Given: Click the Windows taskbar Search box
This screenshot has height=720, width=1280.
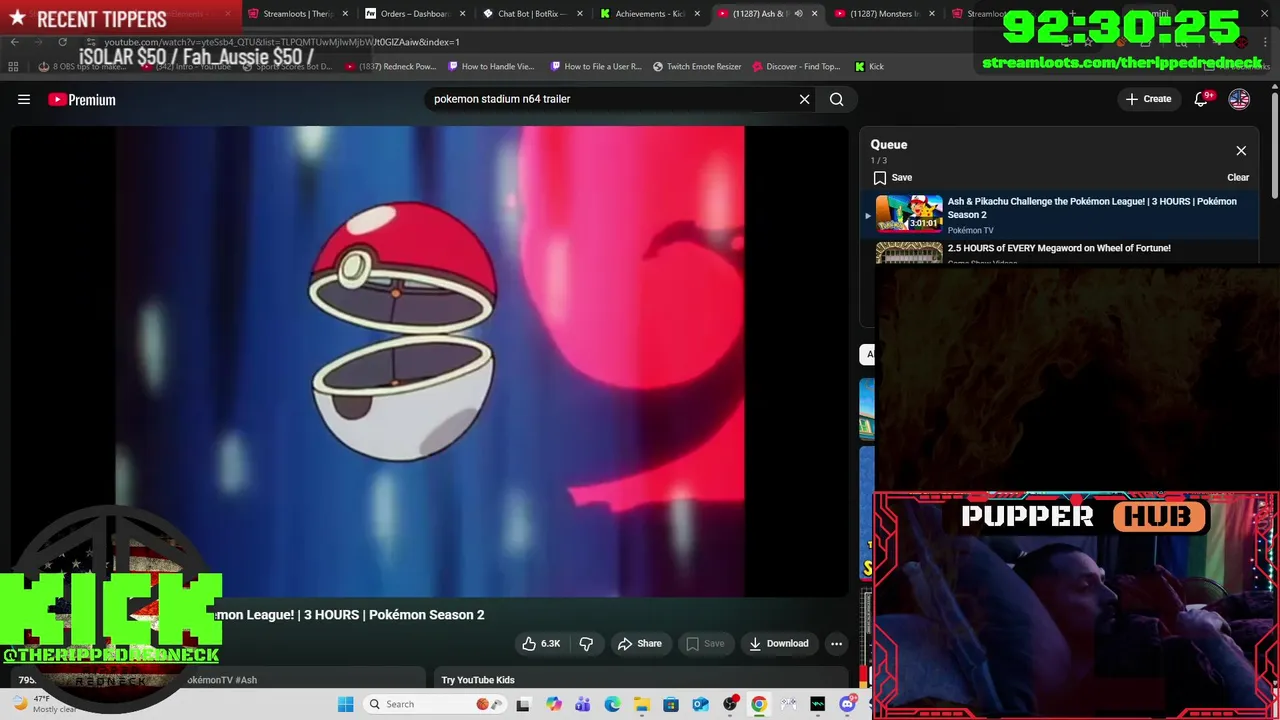Looking at the screenshot, I should [435, 704].
